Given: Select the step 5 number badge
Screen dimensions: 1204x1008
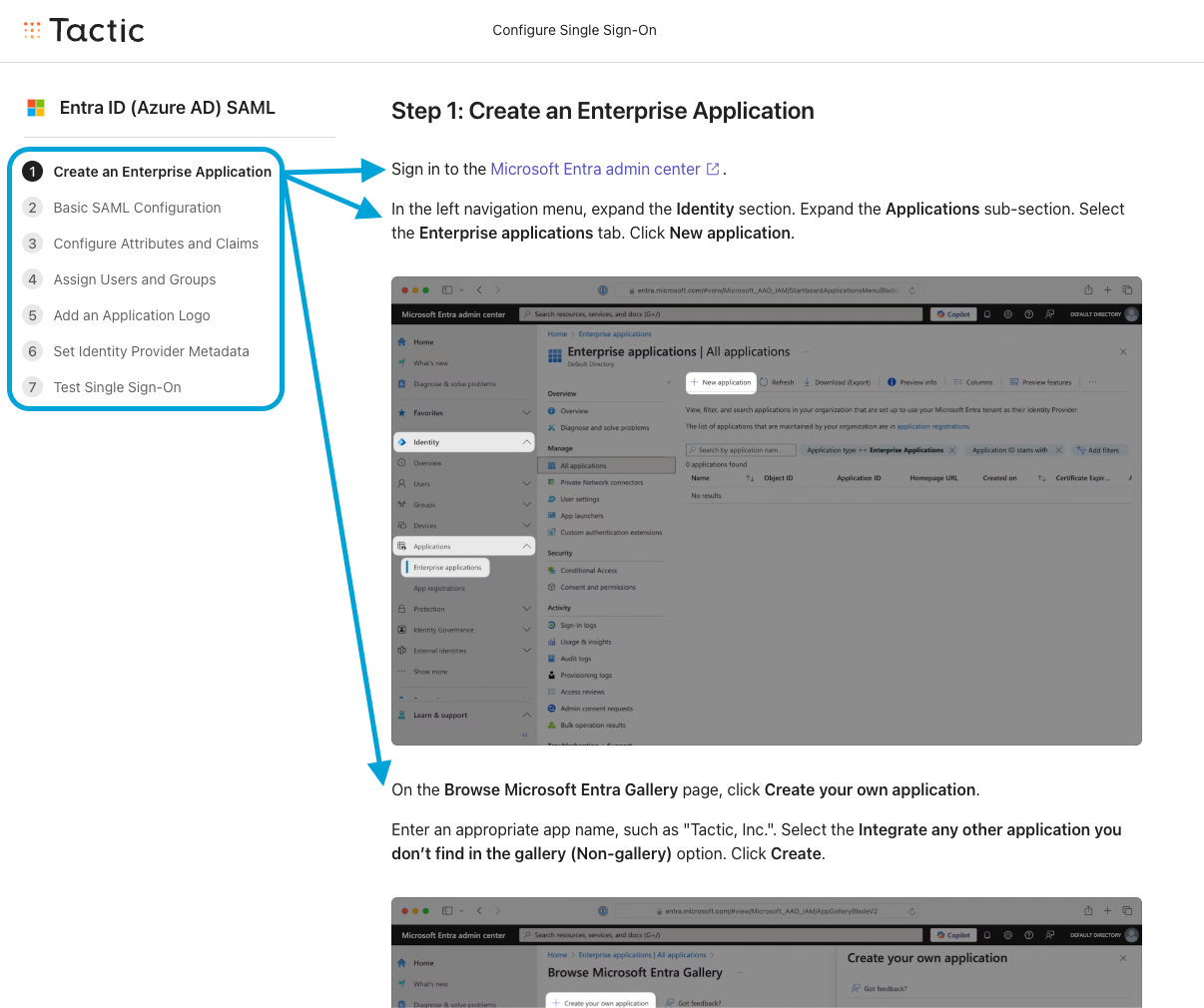Looking at the screenshot, I should pos(33,315).
